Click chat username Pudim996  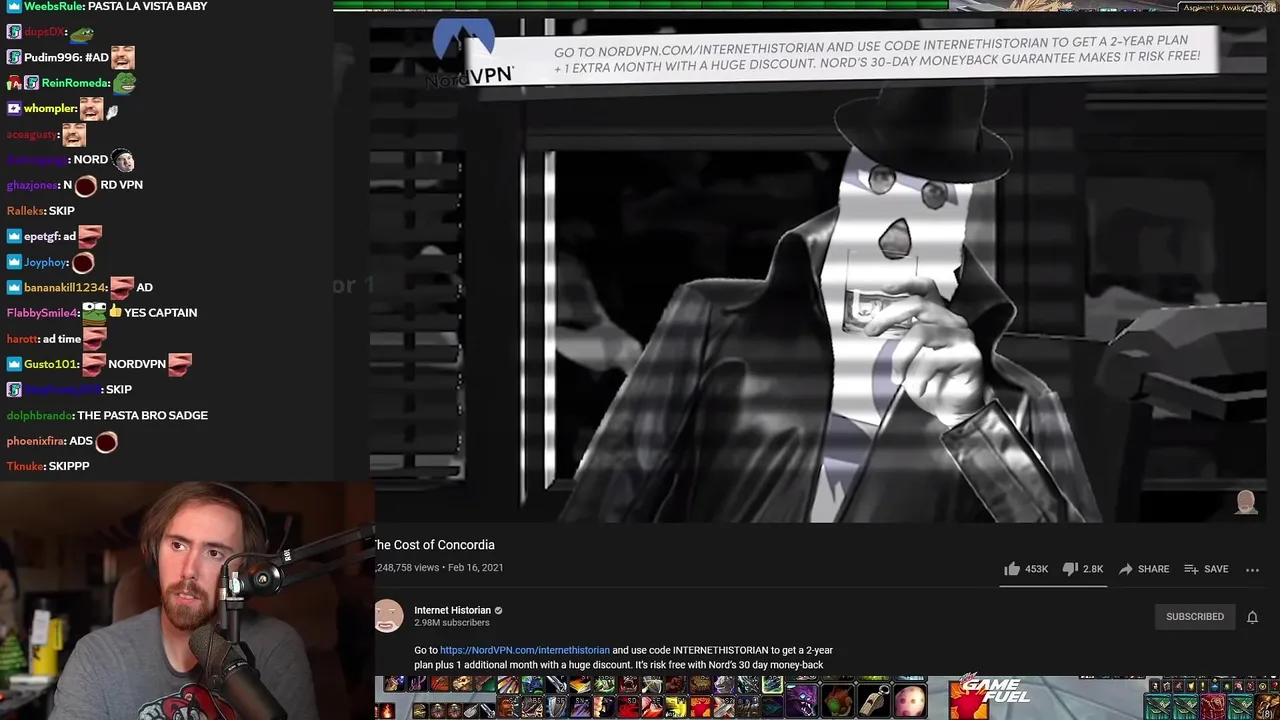(52, 57)
